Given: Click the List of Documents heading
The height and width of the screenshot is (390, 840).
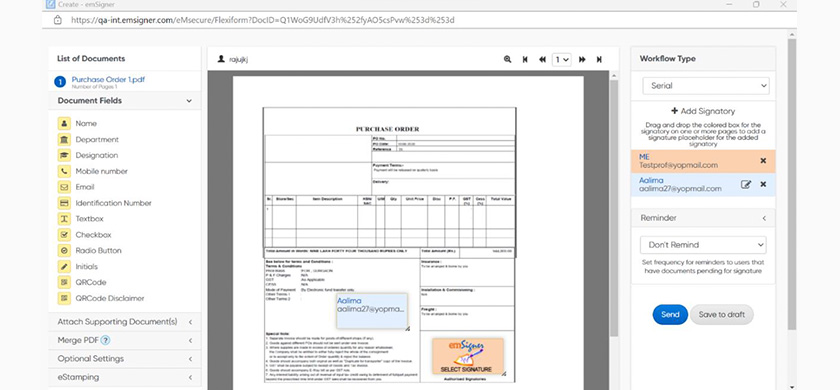Looking at the screenshot, I should click(91, 59).
